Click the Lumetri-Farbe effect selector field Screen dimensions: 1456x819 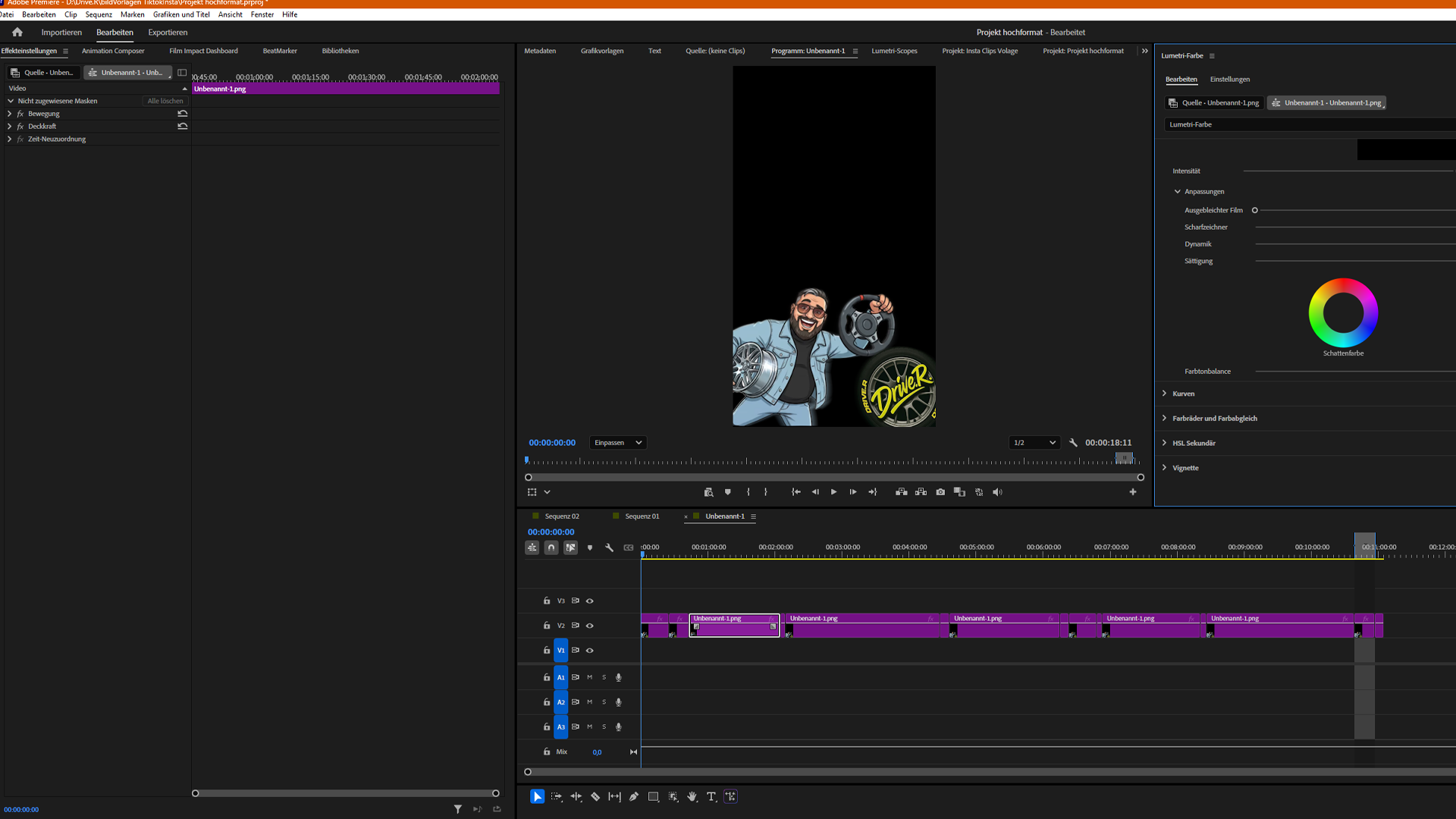point(1310,124)
